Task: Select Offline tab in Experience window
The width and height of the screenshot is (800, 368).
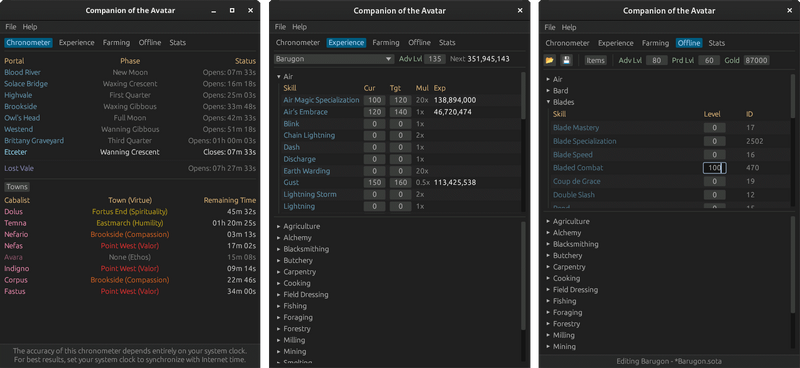Action: [x=419, y=42]
